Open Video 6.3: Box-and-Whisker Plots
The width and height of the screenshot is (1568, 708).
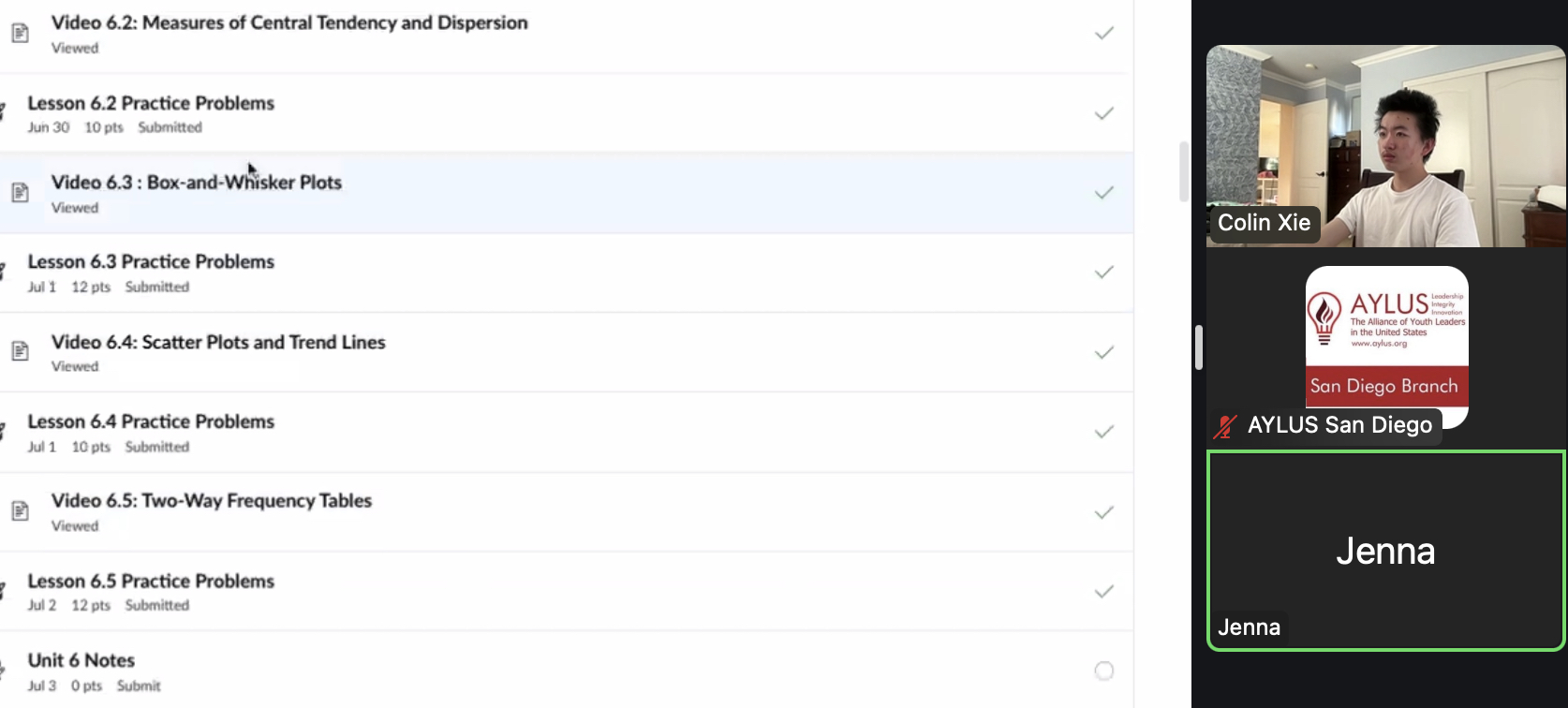pyautogui.click(x=197, y=183)
